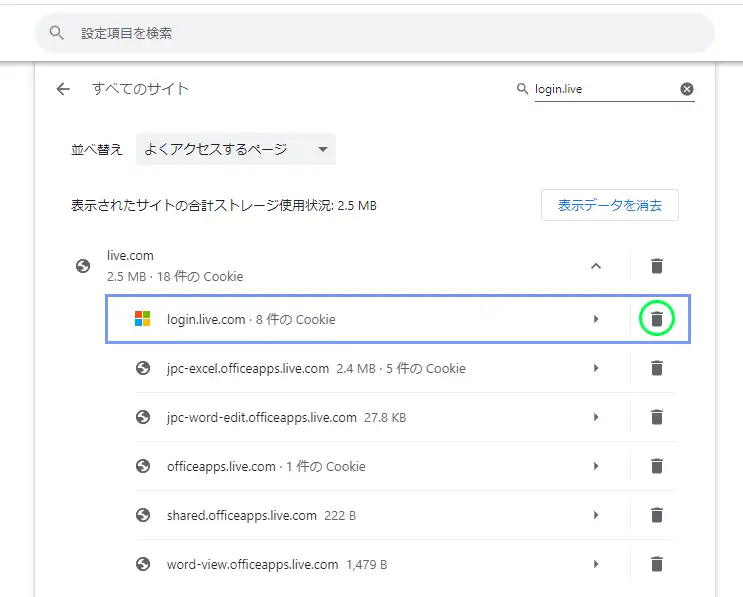
Task: Expand jpc-excel.officeapps.live.com details arrow
Action: (596, 368)
